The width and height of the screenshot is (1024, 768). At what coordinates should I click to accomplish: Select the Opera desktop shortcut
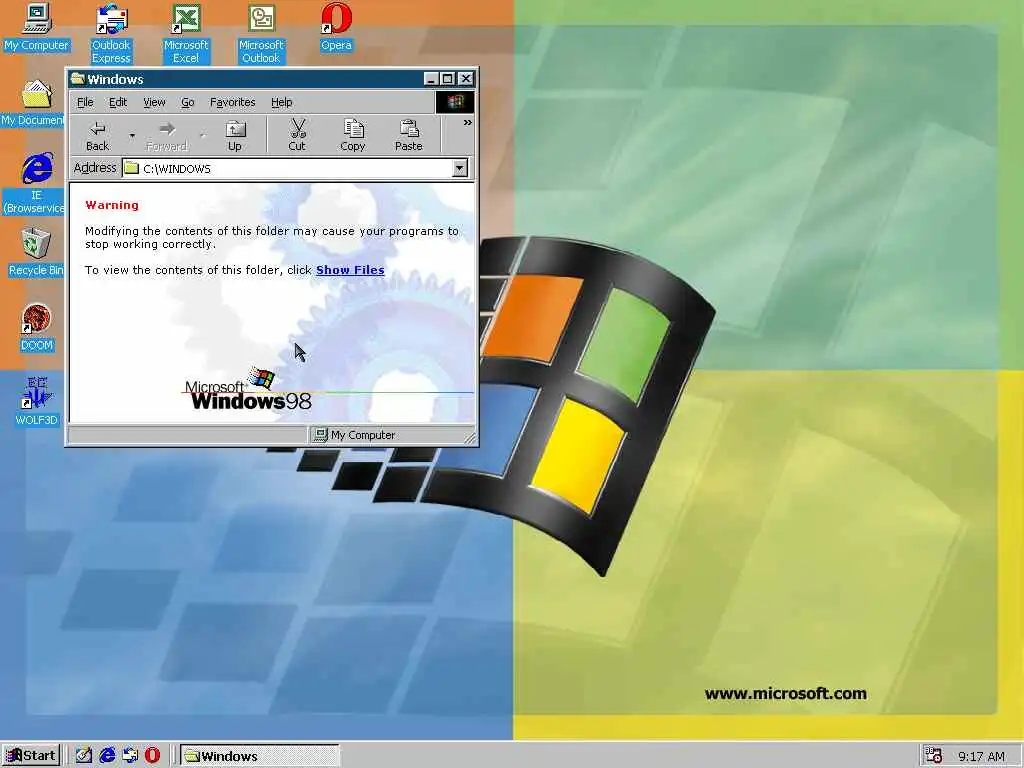336,27
